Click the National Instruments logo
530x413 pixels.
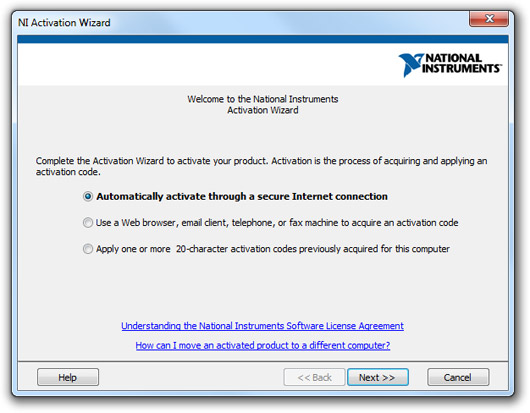click(450, 65)
